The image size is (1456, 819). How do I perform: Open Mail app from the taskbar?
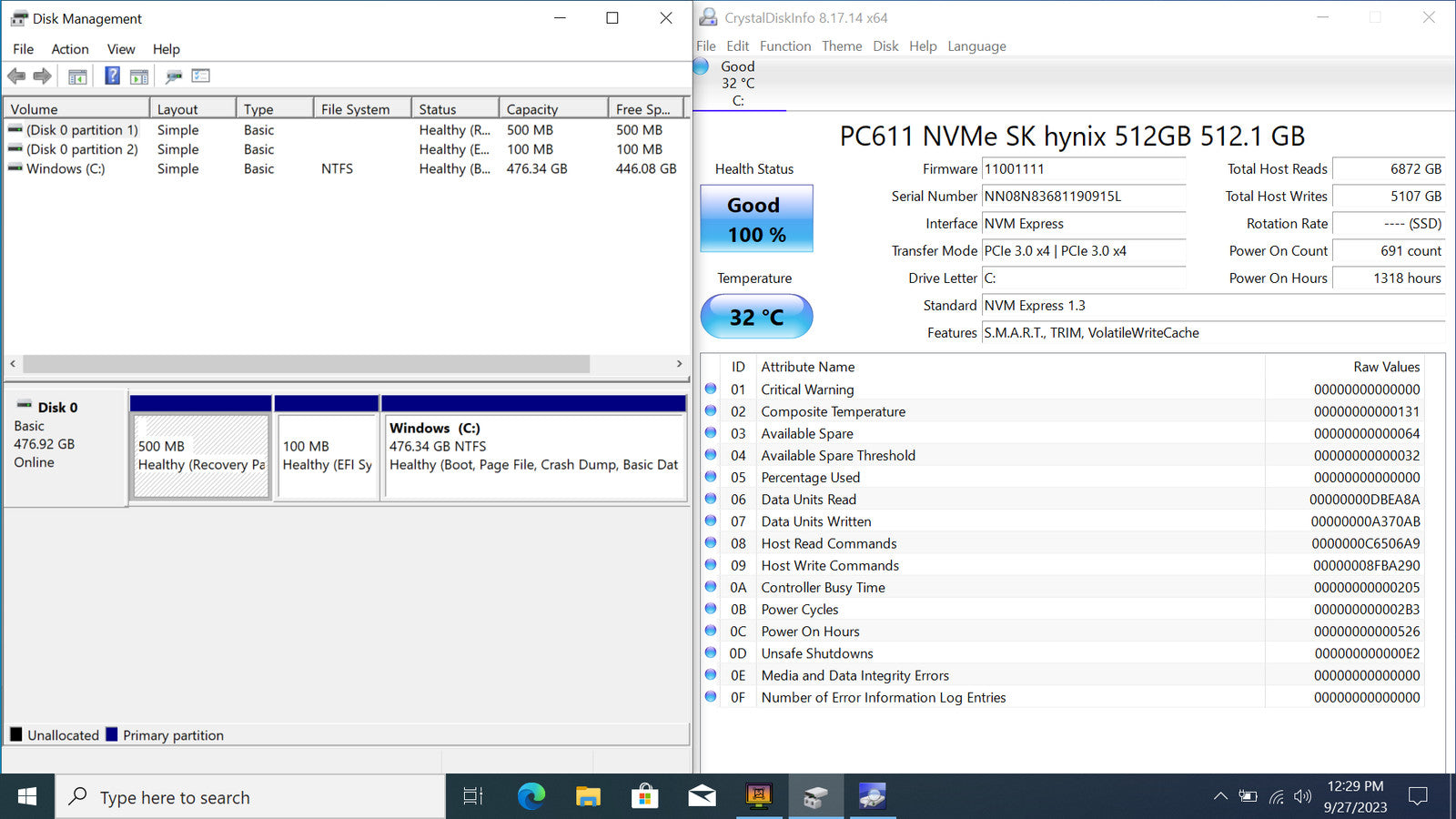[x=702, y=797]
